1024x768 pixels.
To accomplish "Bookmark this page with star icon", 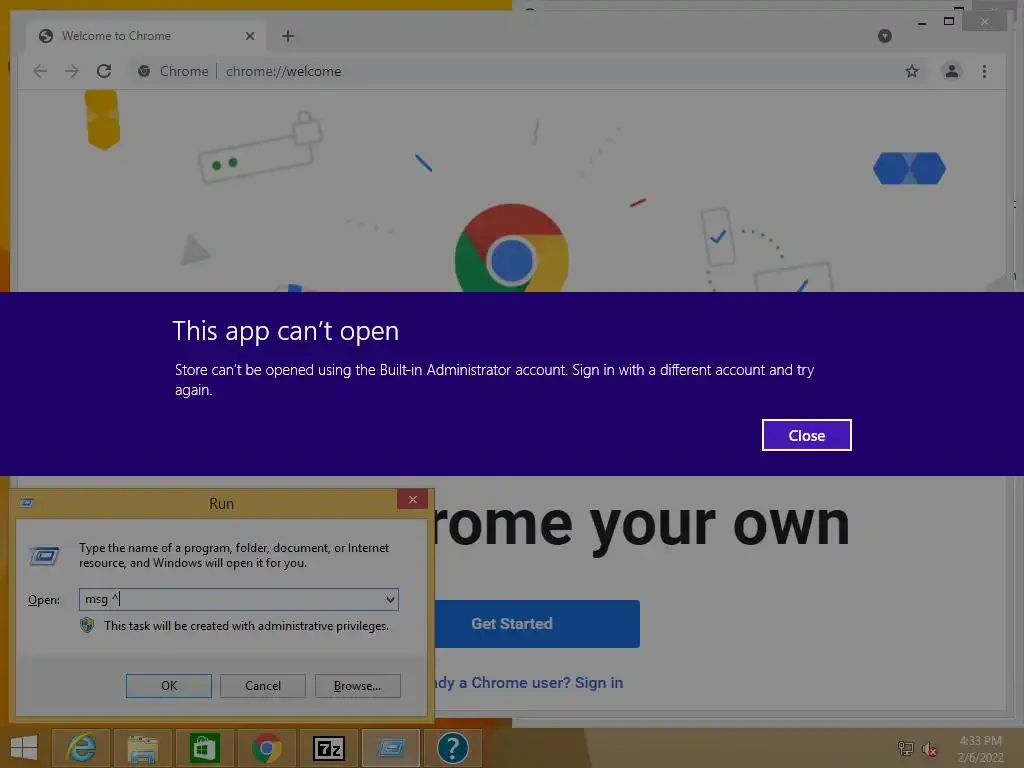I will pos(912,71).
